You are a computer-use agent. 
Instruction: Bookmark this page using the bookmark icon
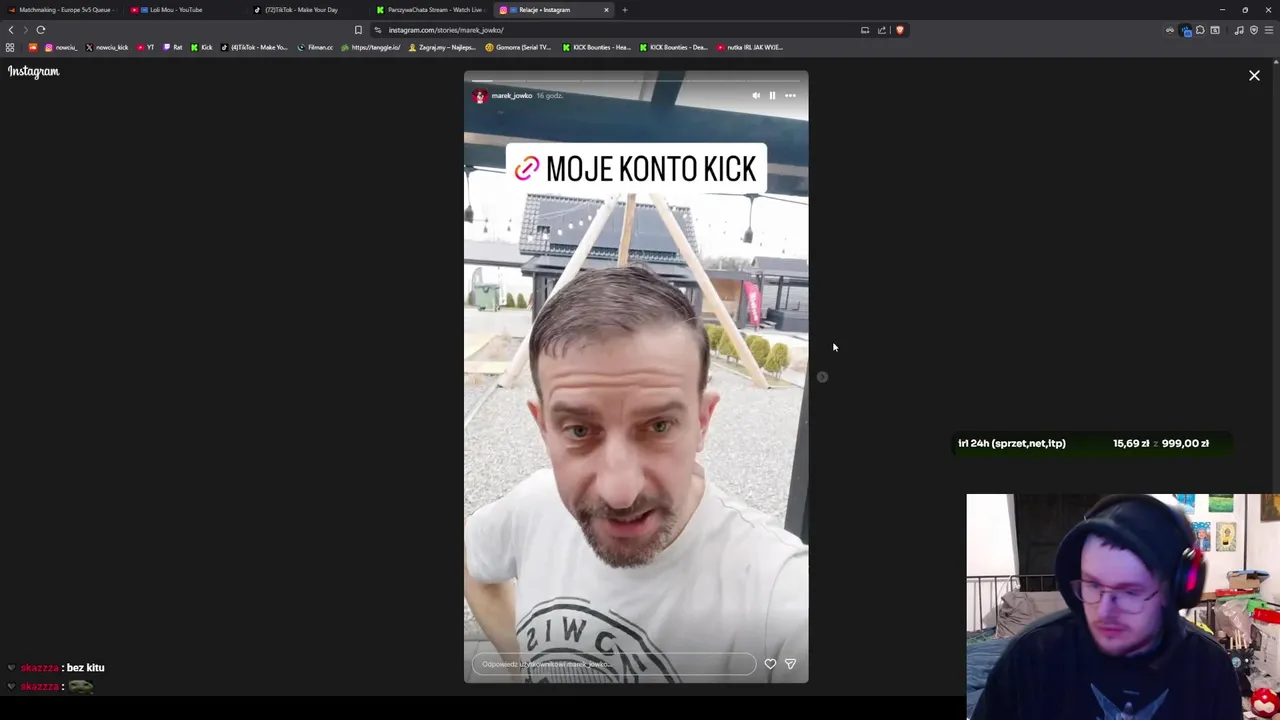[x=358, y=30]
